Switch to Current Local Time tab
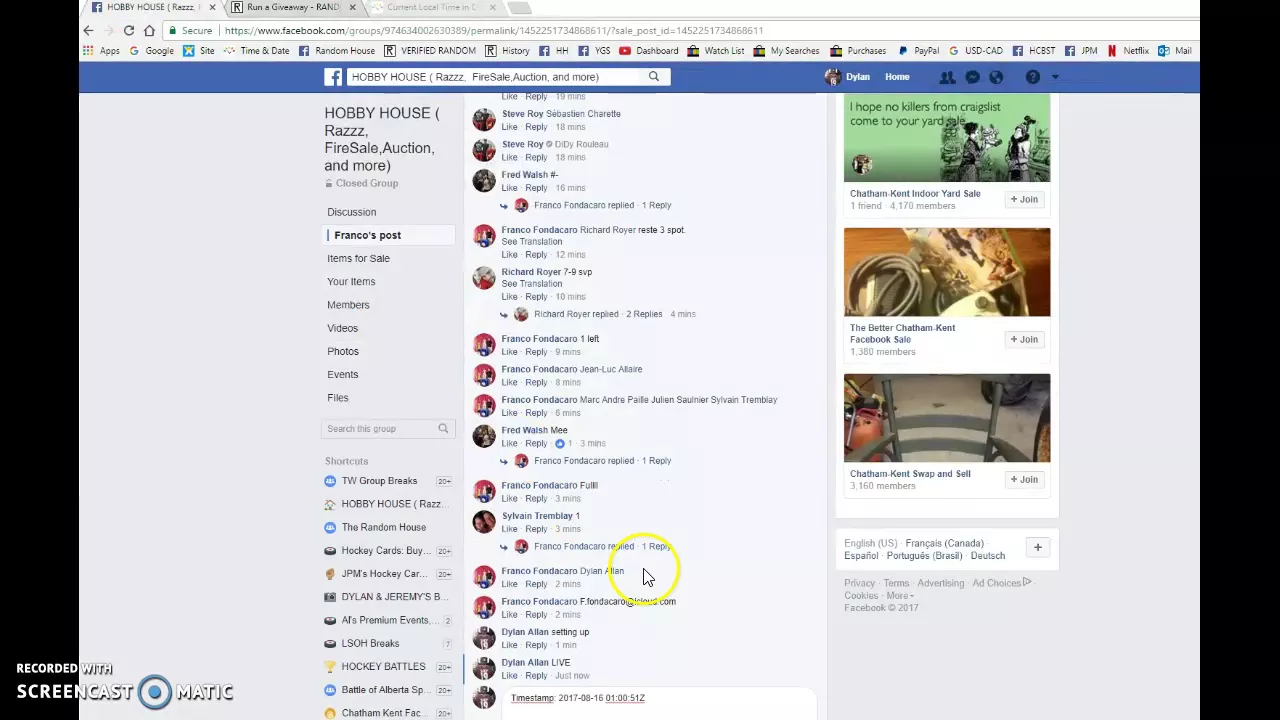The width and height of the screenshot is (1280, 720). point(432,7)
